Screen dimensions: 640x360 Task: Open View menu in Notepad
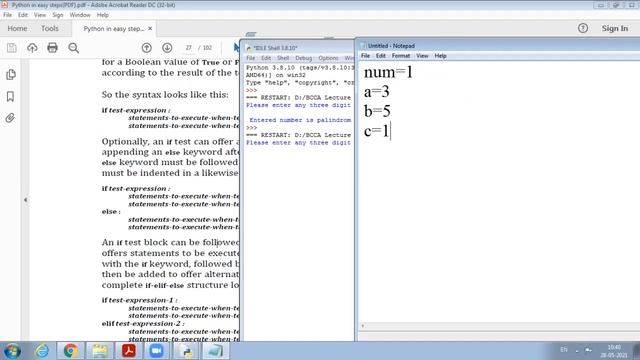pos(422,56)
